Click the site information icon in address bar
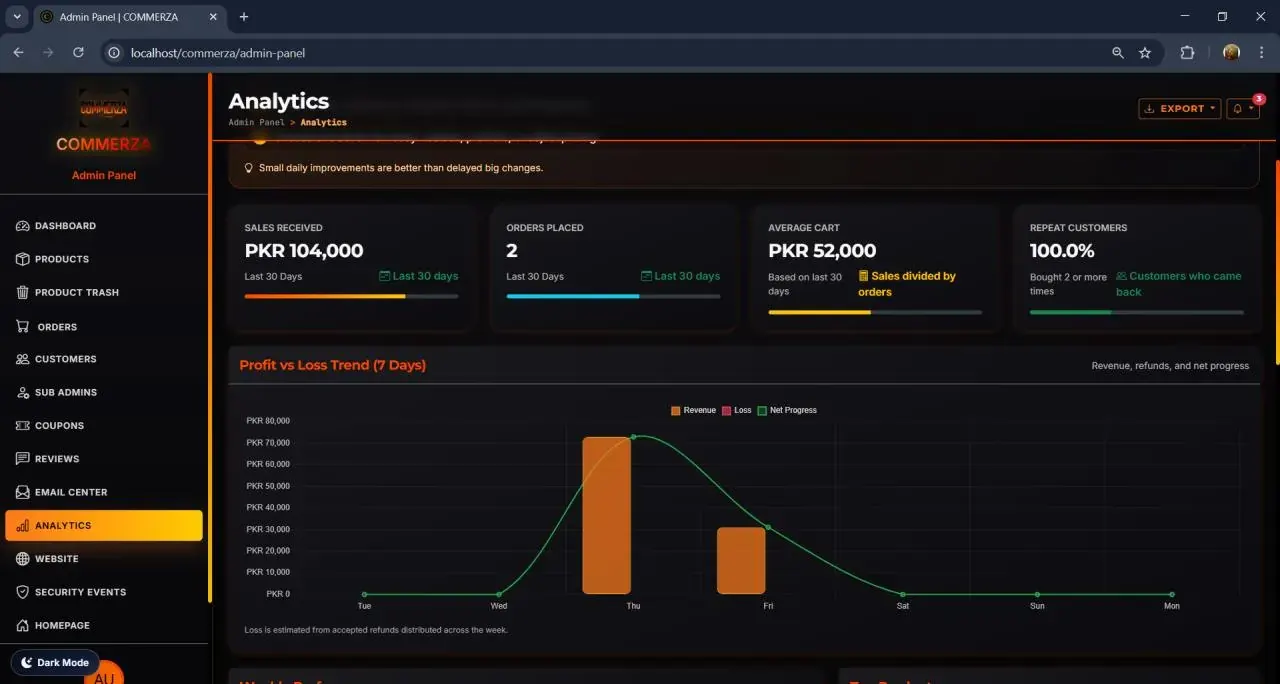 coord(114,53)
